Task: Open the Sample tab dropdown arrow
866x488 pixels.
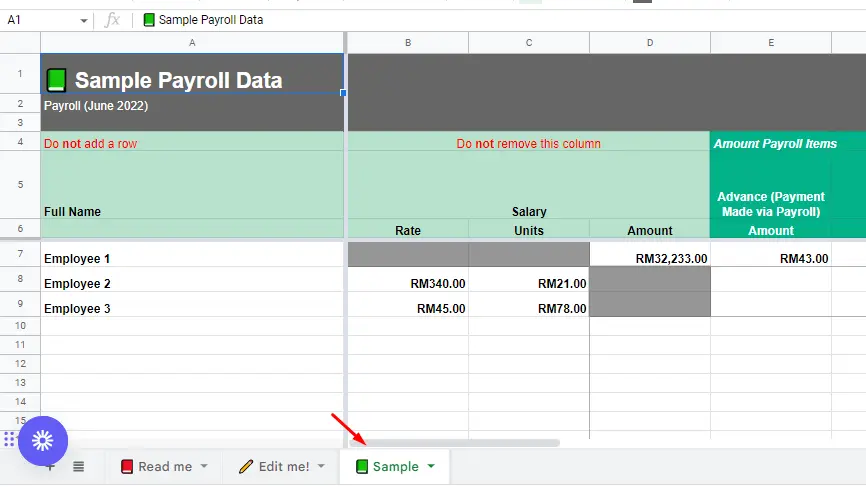Action: pos(431,466)
